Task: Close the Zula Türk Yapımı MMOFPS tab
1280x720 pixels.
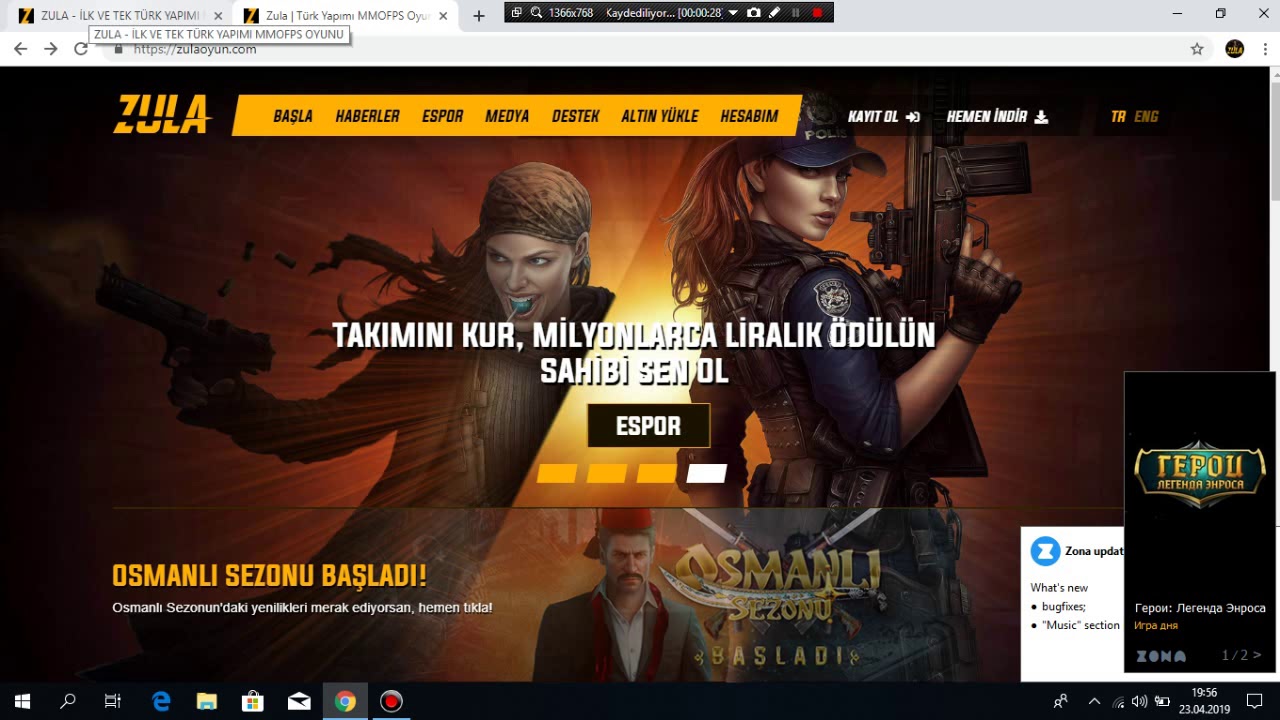Action: coord(443,16)
